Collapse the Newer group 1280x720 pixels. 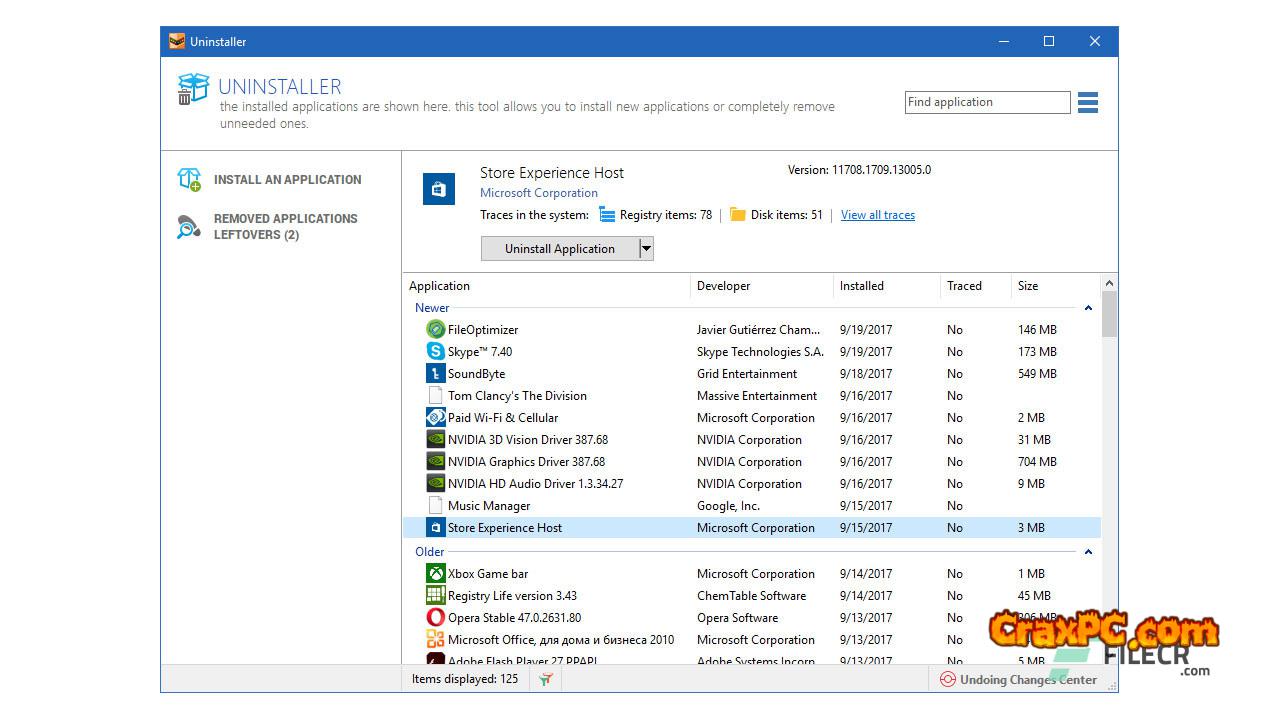(1088, 308)
